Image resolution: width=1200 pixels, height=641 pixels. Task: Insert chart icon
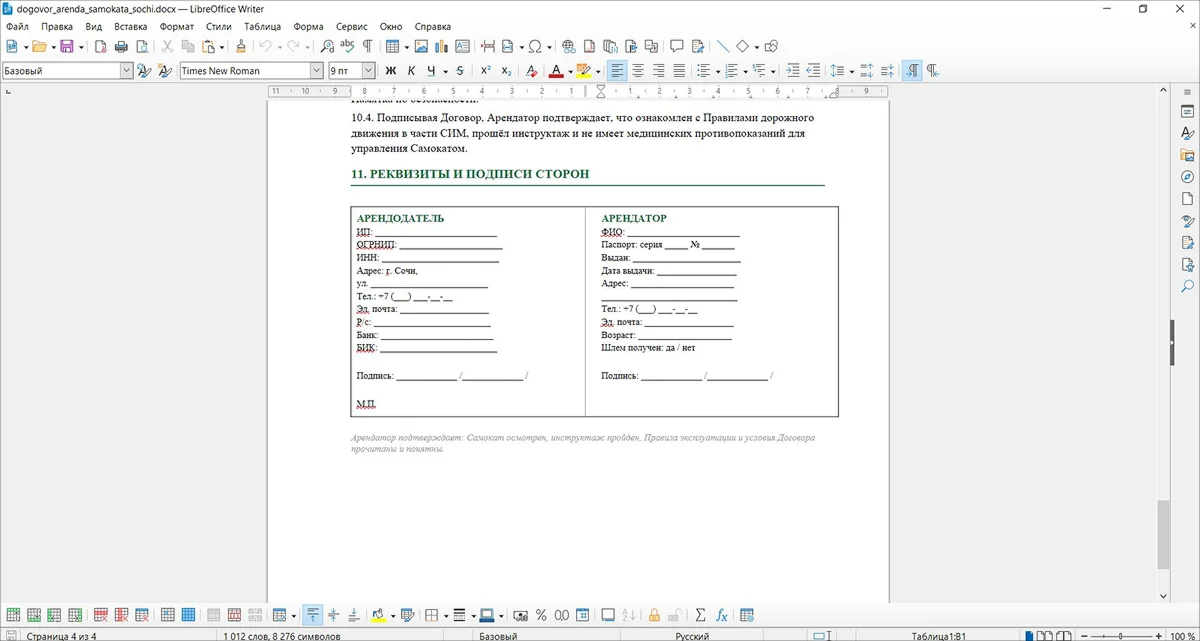pyautogui.click(x=441, y=47)
